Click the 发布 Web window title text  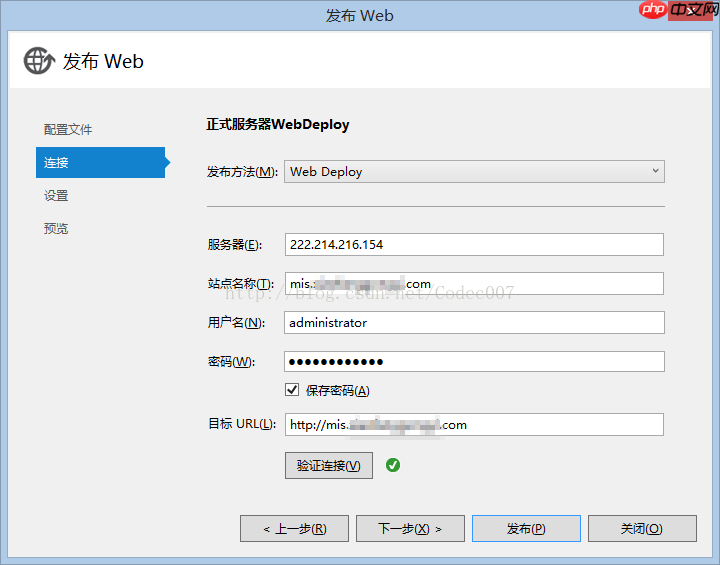coord(360,16)
